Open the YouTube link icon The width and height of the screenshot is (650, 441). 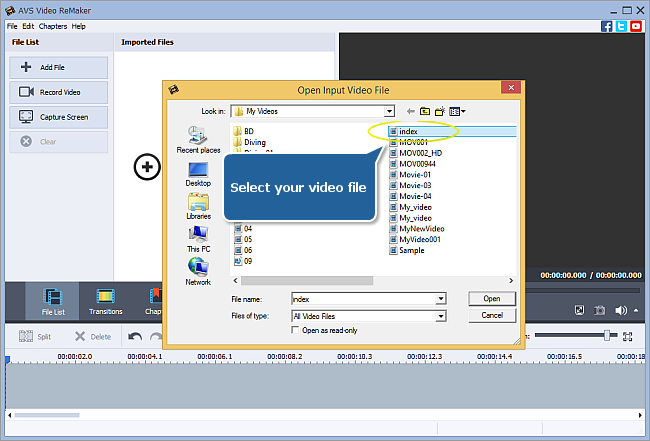636,27
